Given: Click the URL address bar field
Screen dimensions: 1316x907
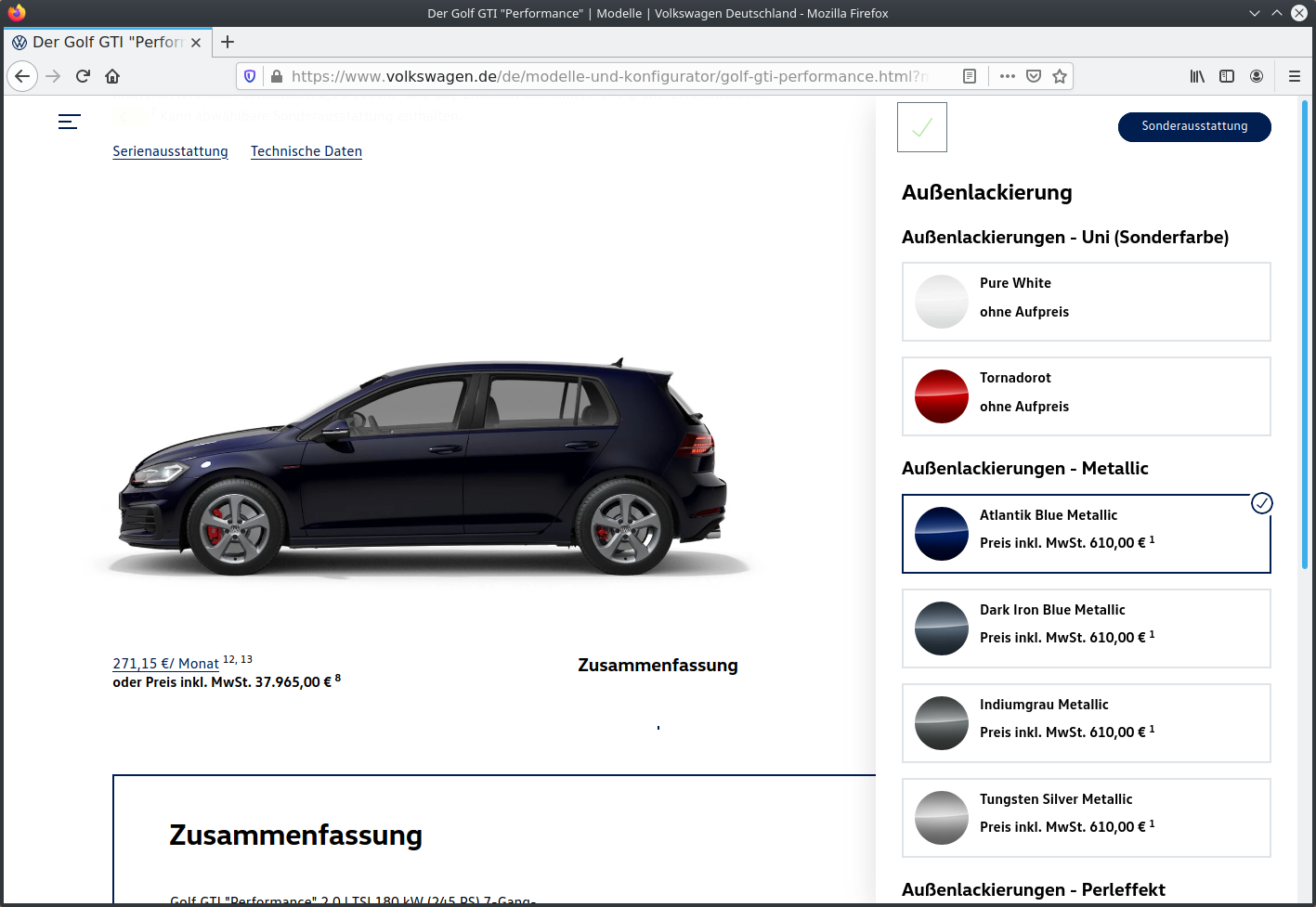Looking at the screenshot, I should point(608,76).
